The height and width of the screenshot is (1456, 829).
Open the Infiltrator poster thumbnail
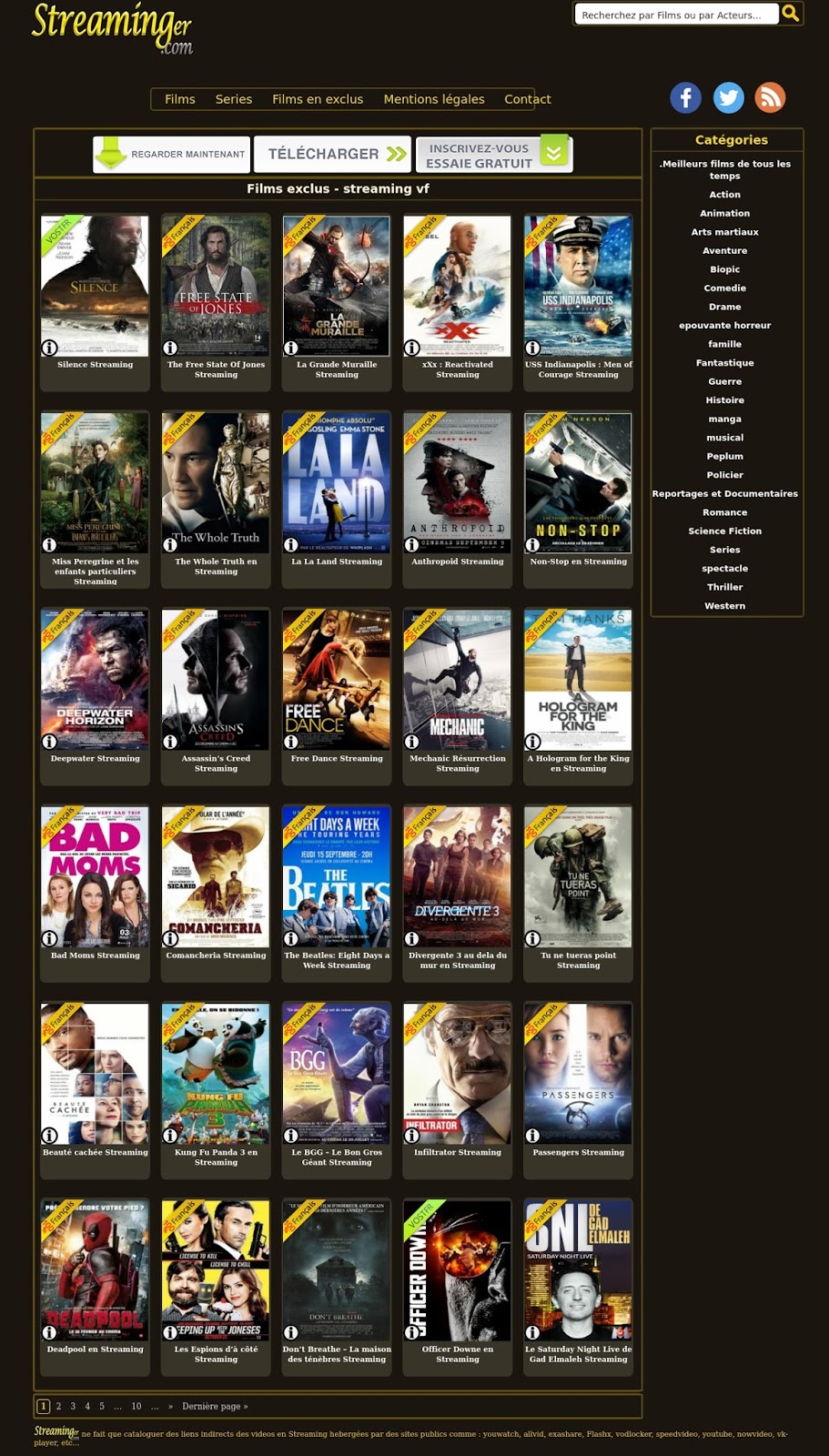[x=458, y=1074]
